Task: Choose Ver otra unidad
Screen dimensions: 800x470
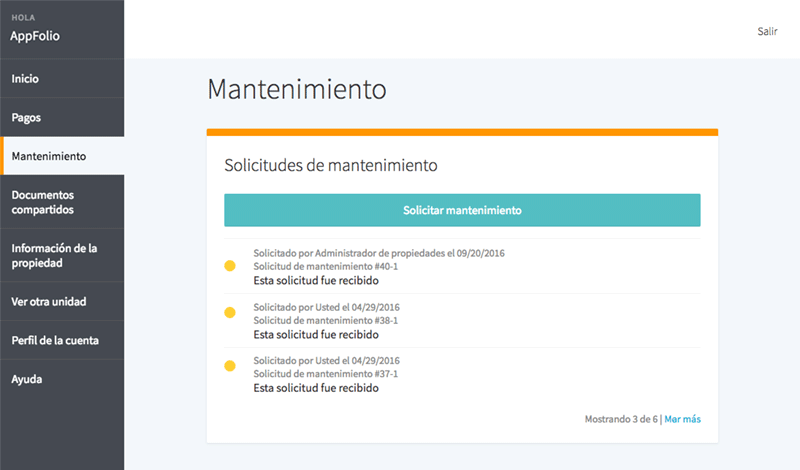Action: point(47,301)
